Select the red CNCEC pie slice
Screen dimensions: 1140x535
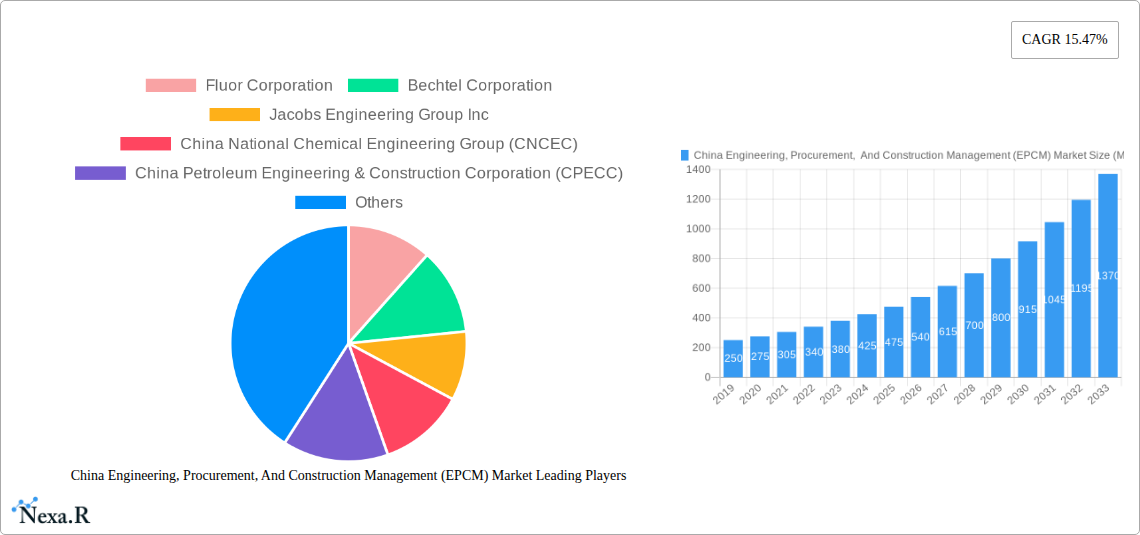tap(402, 410)
